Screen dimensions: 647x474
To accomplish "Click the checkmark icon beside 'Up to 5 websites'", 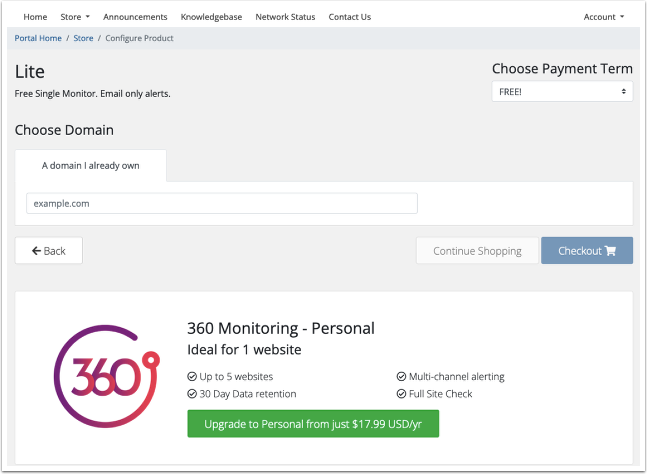I will click(x=192, y=376).
